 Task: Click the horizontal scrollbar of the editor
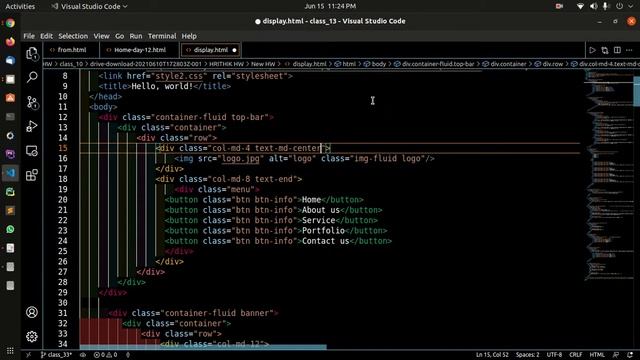(x=203, y=347)
